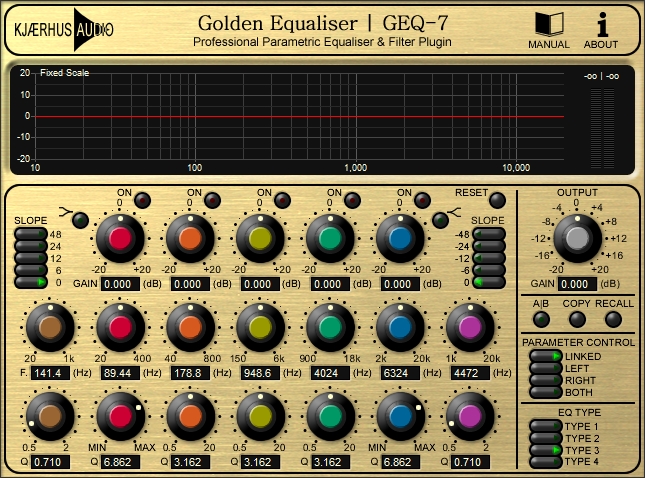
Task: Click the brown frequency knob
Action: click(x=50, y=327)
